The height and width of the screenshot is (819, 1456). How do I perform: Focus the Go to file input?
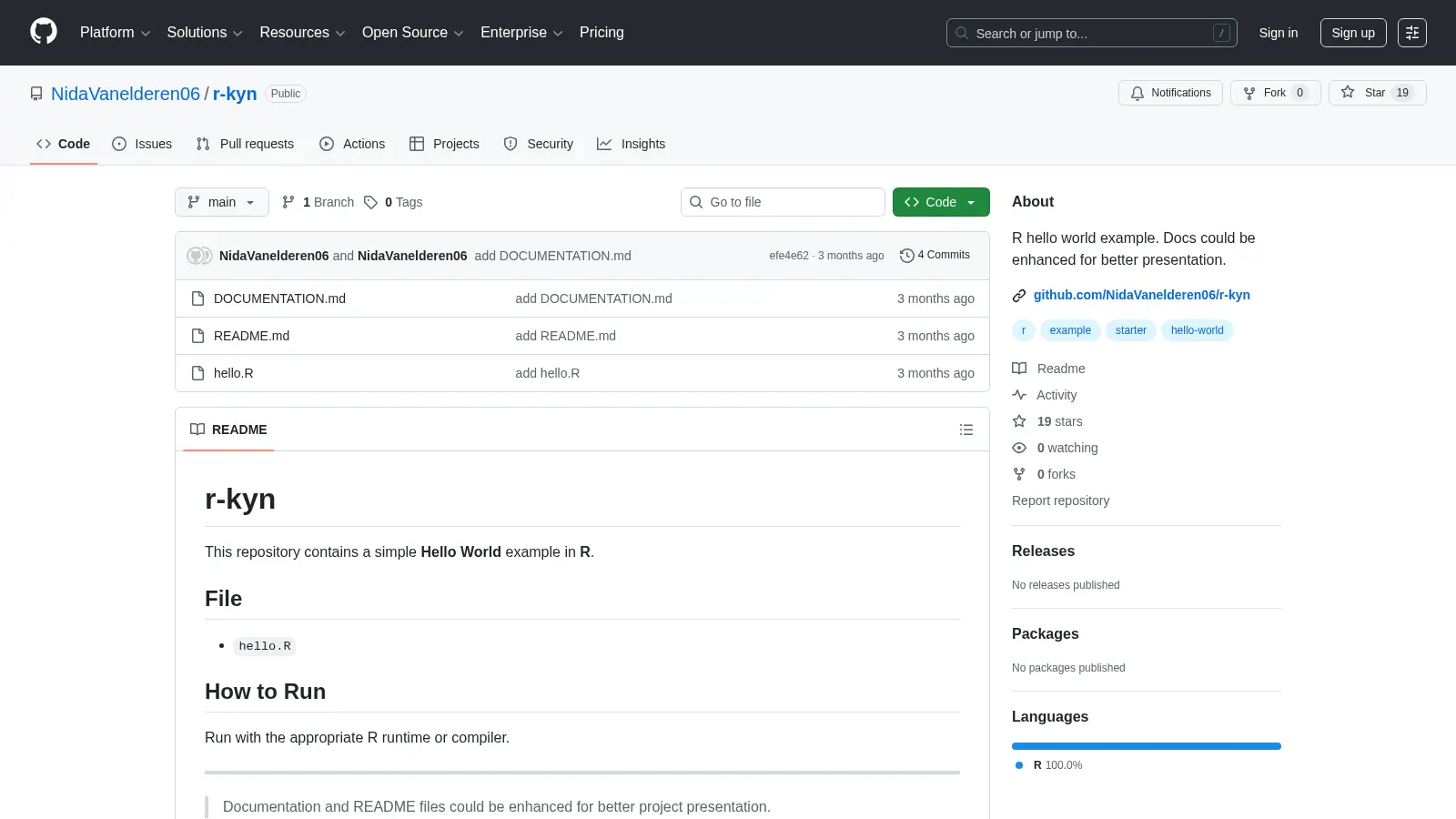tap(783, 202)
